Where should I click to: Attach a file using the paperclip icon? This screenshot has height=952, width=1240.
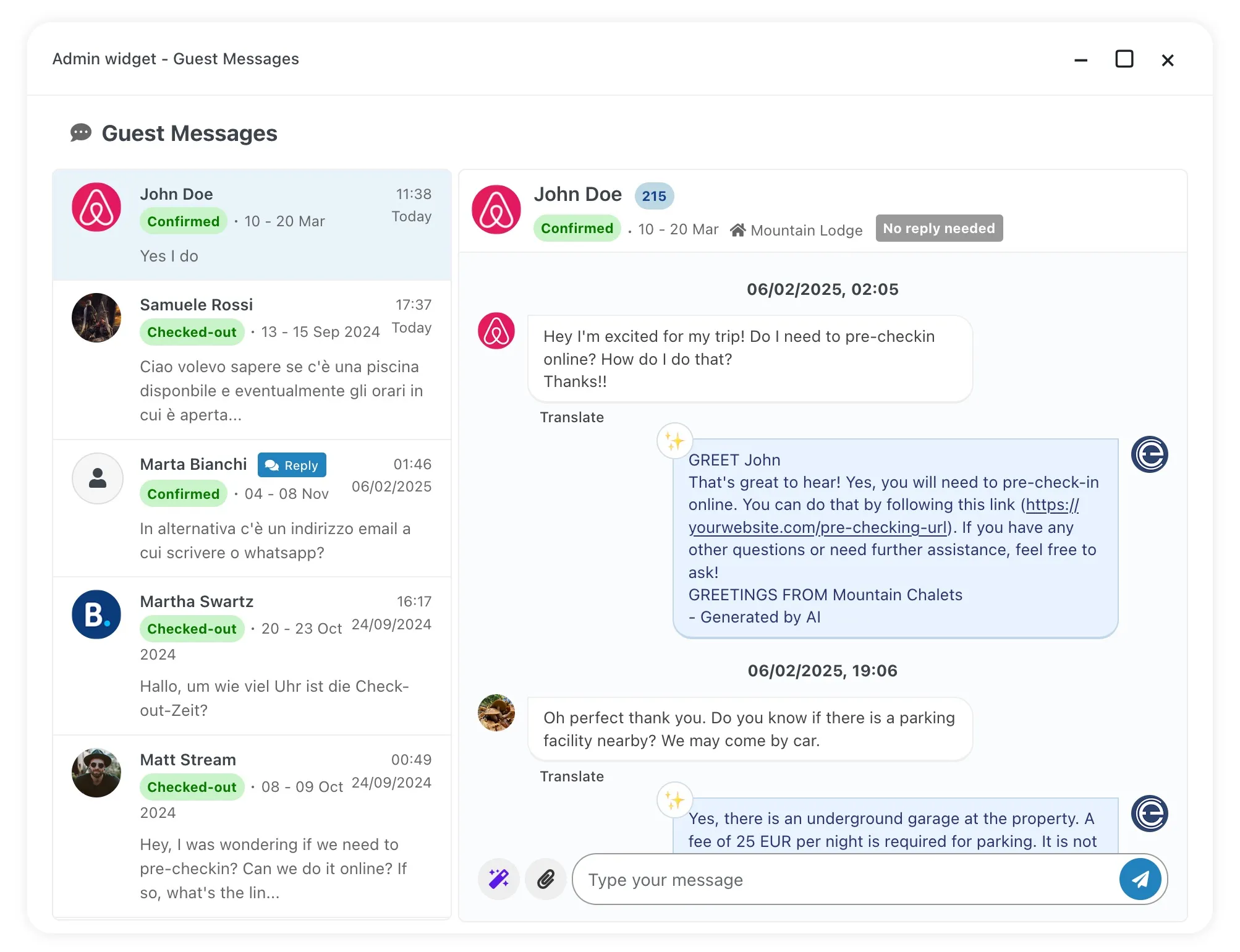(545, 879)
